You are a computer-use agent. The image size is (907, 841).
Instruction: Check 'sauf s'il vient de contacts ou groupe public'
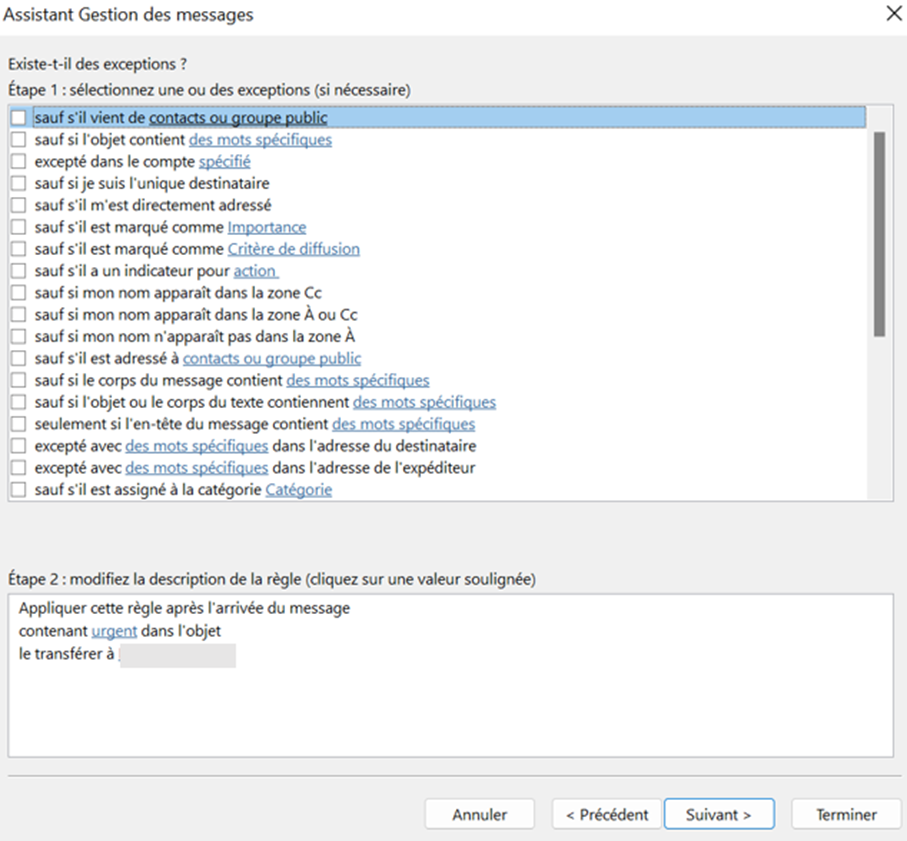[x=19, y=117]
